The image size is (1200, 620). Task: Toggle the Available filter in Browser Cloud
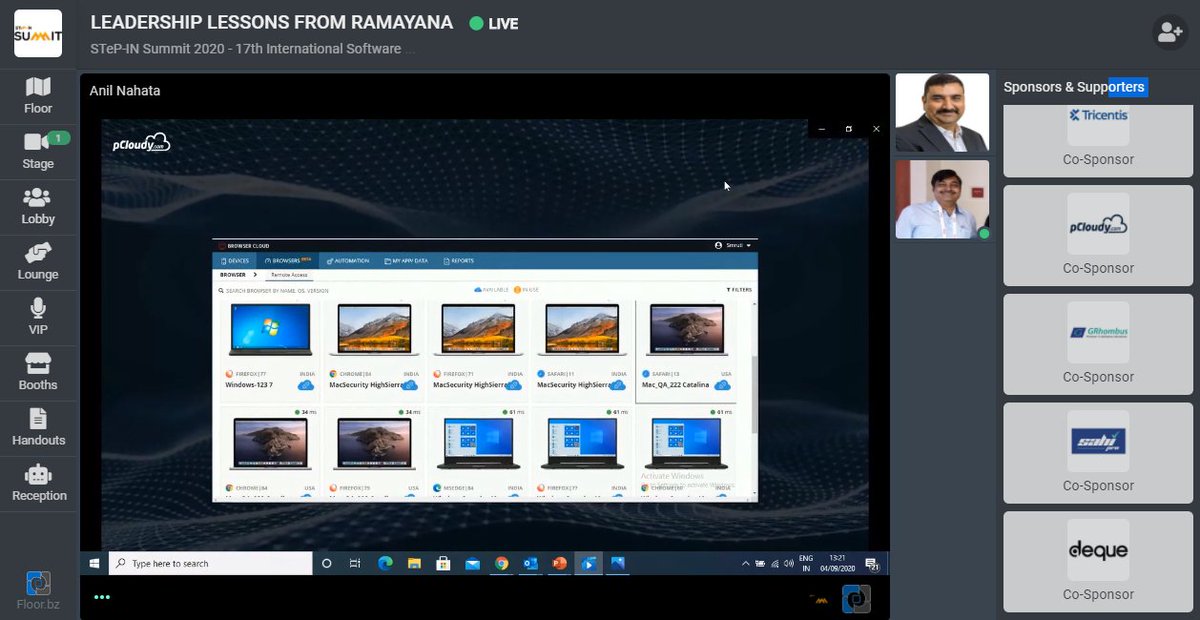[491, 290]
